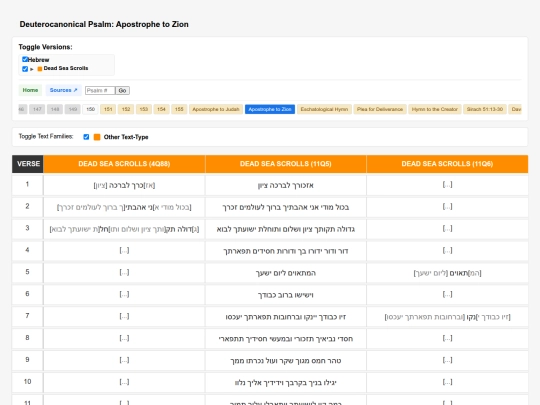Click 4Q88 Hebrew text in verse 3
540x405 pixels.
tap(124, 229)
